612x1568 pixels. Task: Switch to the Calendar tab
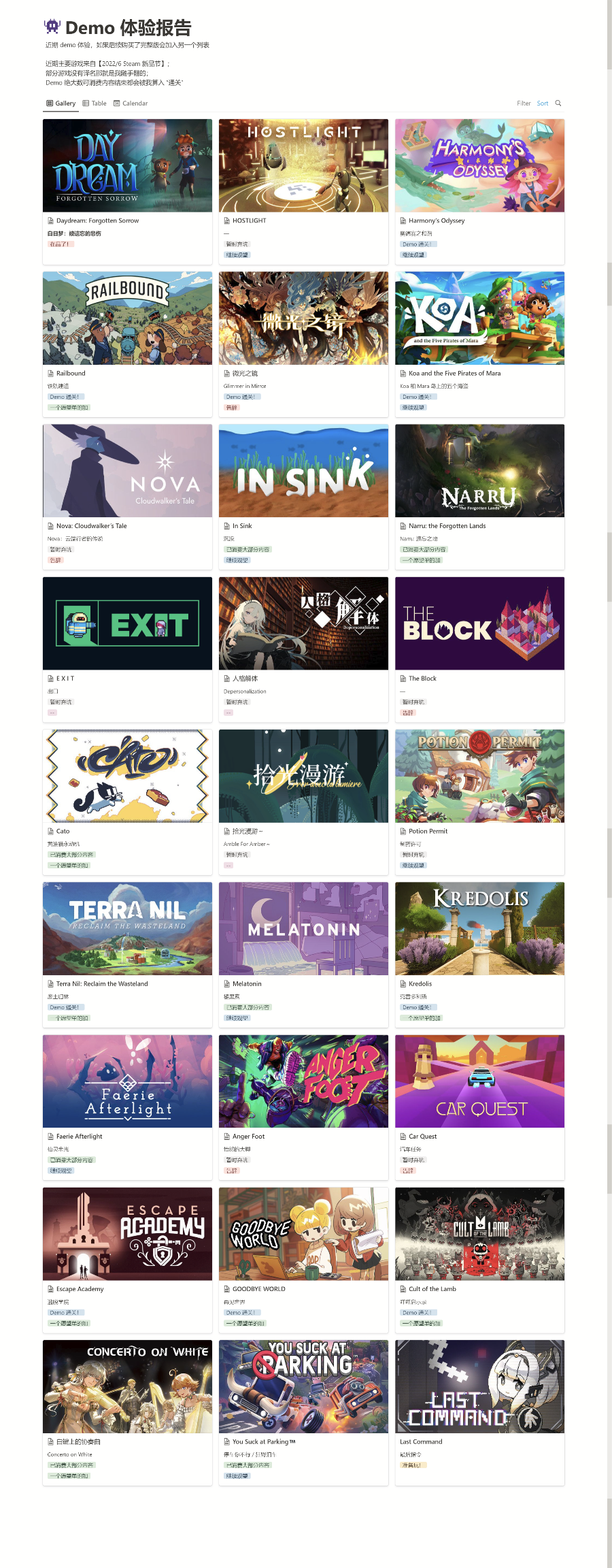(131, 103)
